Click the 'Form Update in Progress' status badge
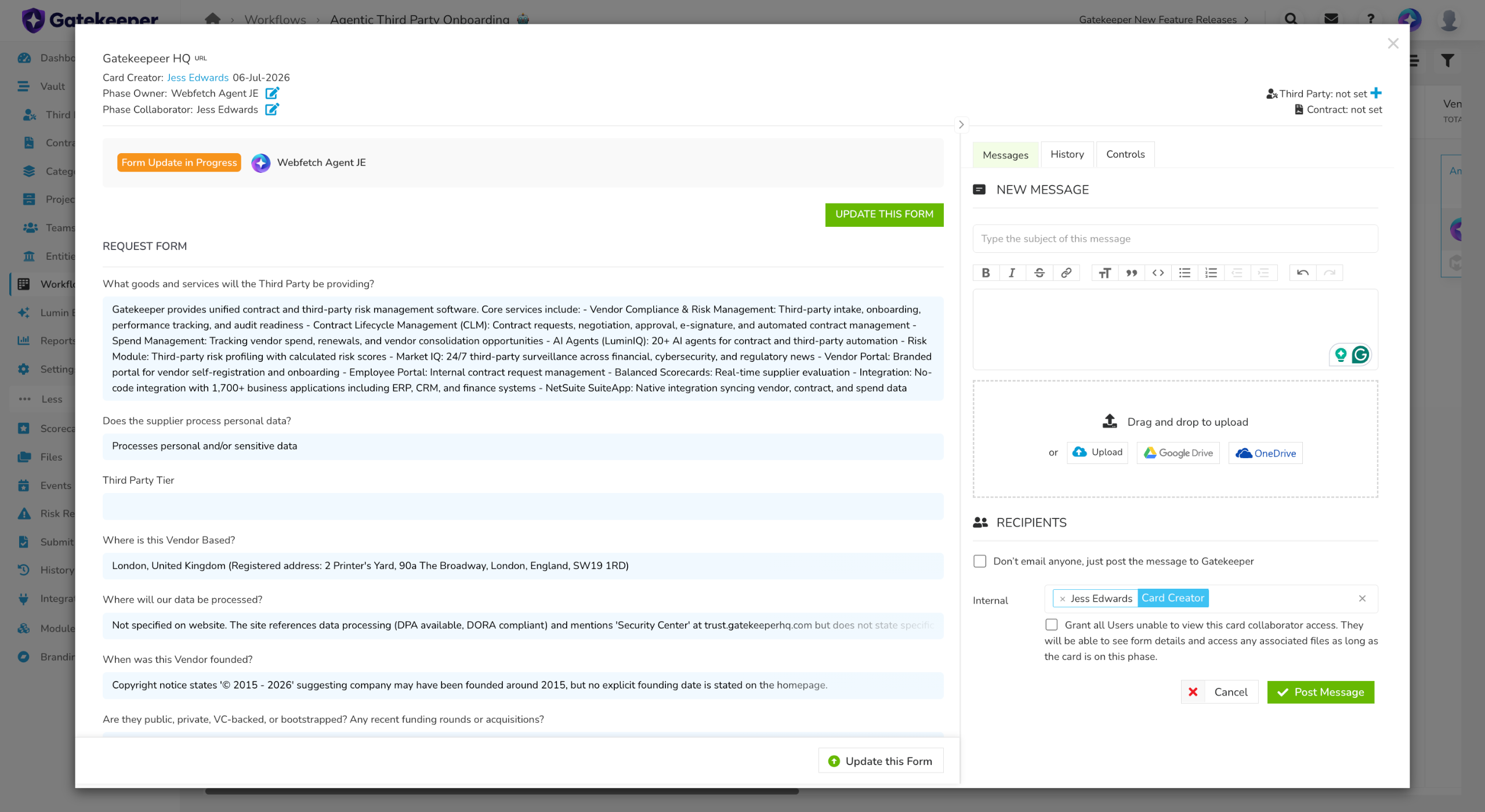The height and width of the screenshot is (812, 1485). tap(179, 162)
